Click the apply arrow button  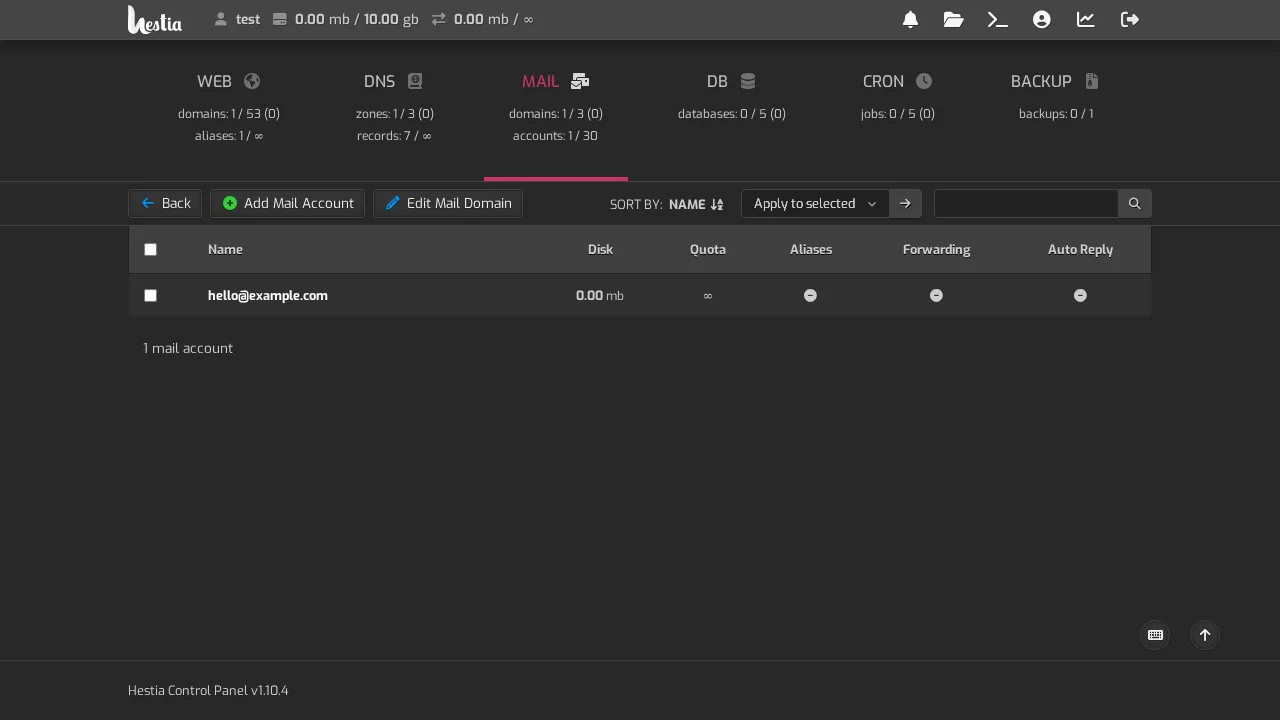(x=905, y=203)
